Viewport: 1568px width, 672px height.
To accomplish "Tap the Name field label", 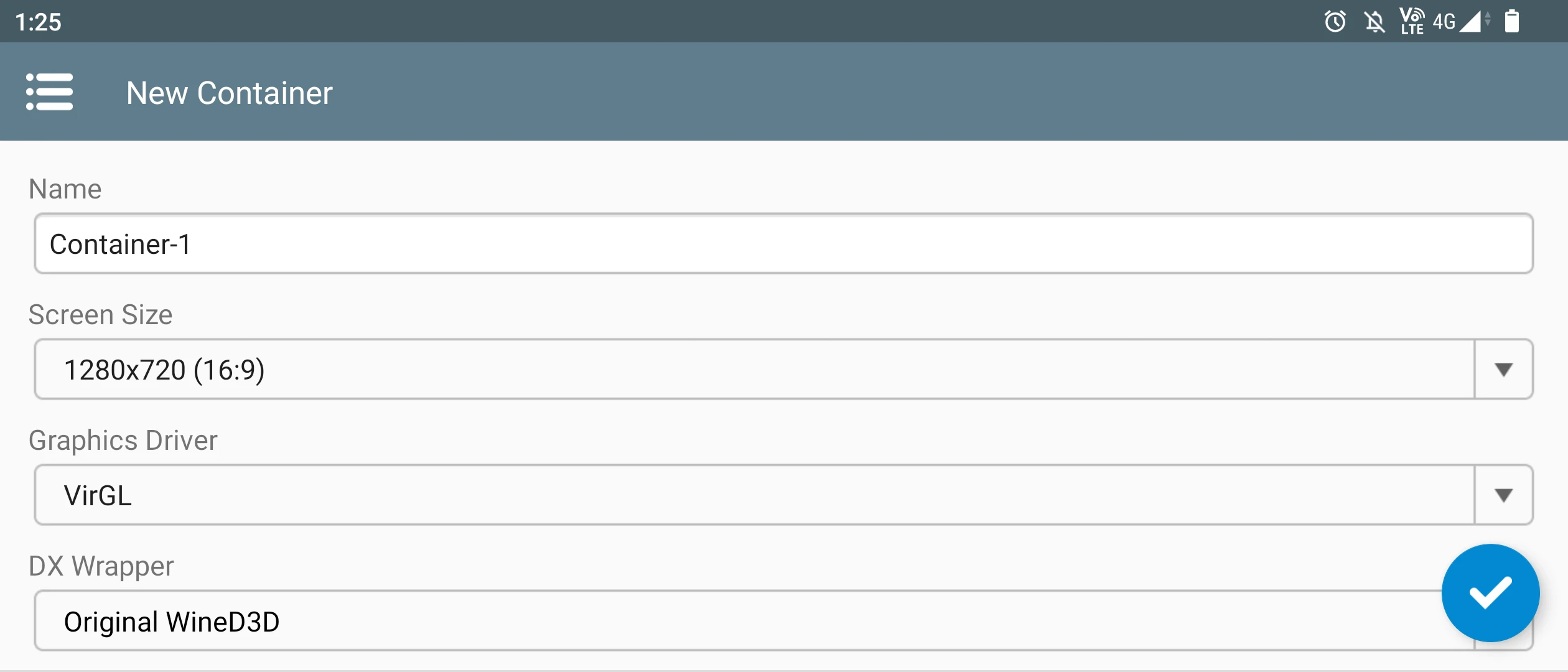I will (65, 189).
